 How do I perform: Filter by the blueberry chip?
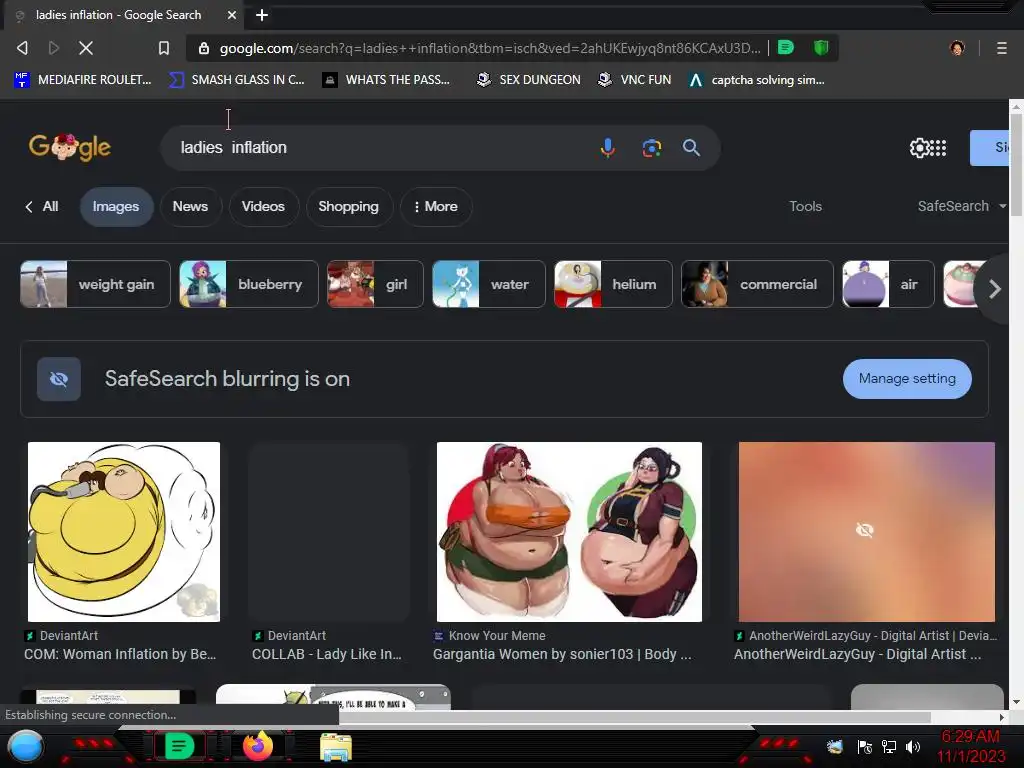point(249,284)
